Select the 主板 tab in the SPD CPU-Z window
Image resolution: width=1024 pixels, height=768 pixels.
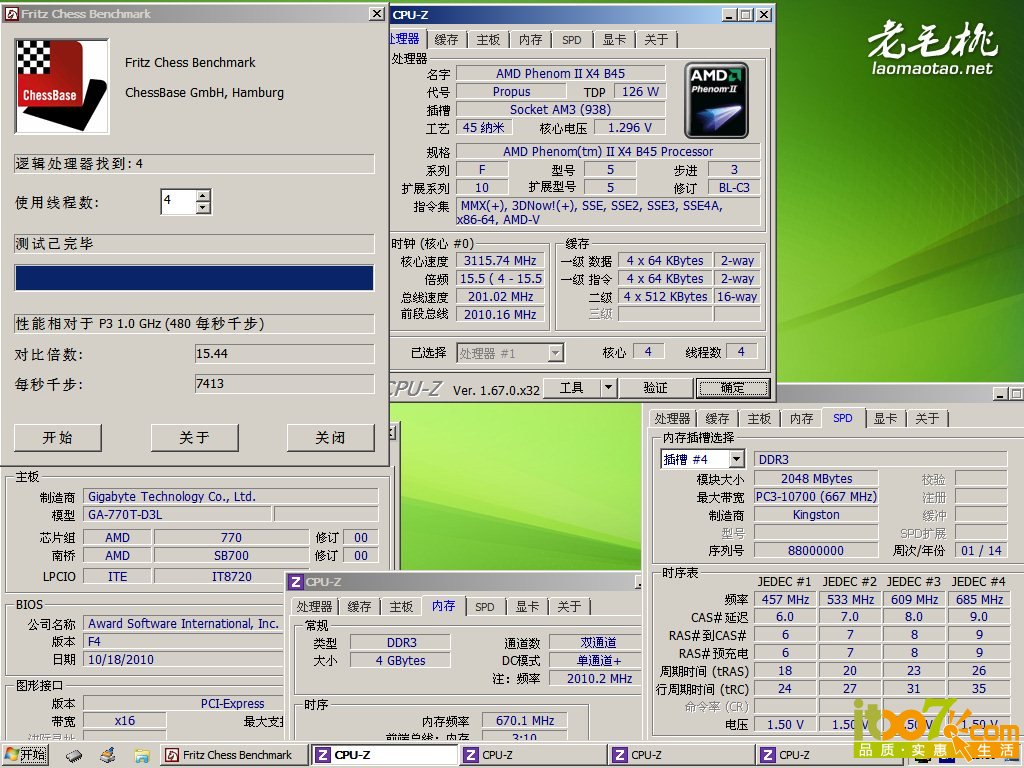click(x=760, y=419)
